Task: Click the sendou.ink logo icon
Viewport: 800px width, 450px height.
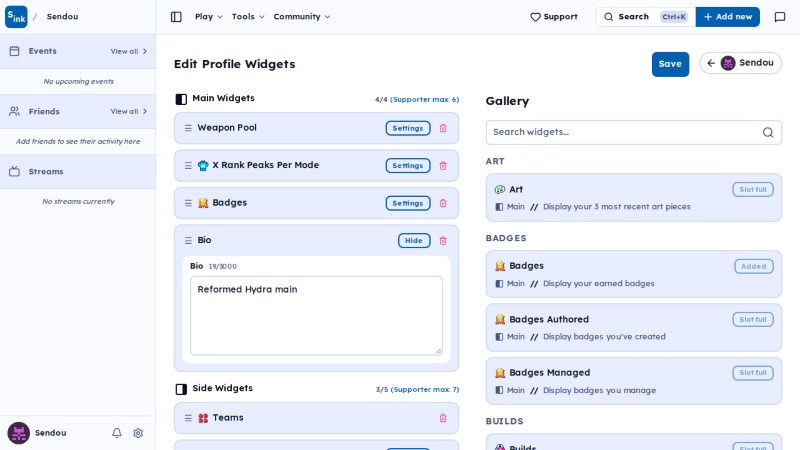Action: pos(16,17)
